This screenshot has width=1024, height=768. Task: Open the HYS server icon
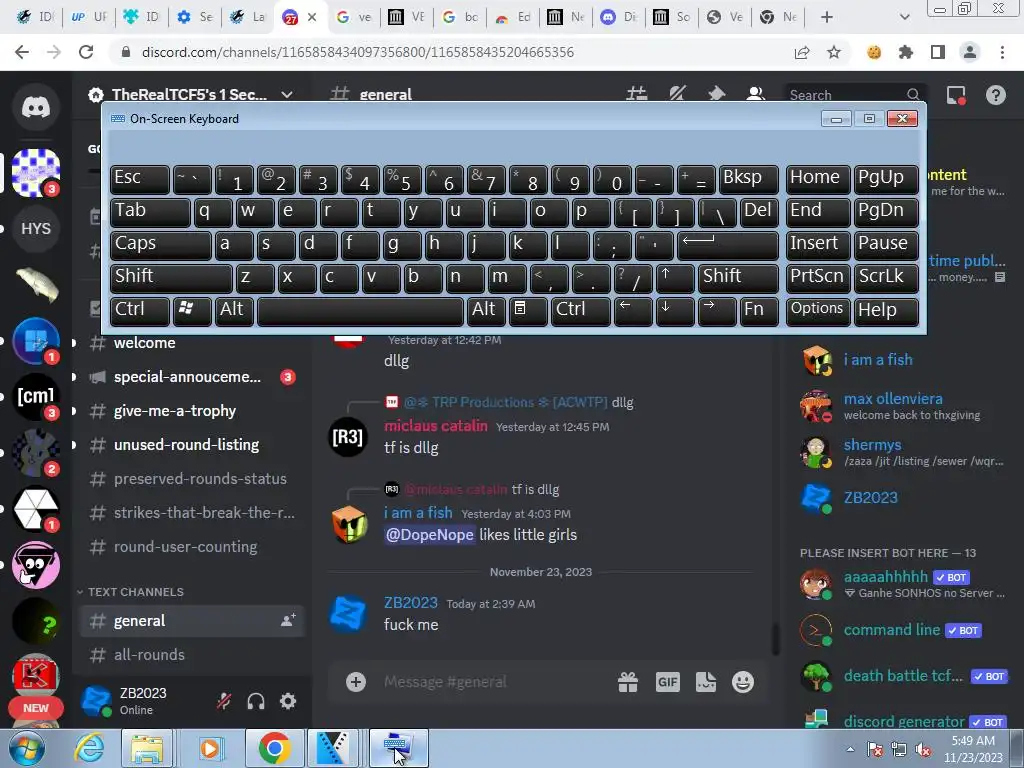tap(36, 229)
